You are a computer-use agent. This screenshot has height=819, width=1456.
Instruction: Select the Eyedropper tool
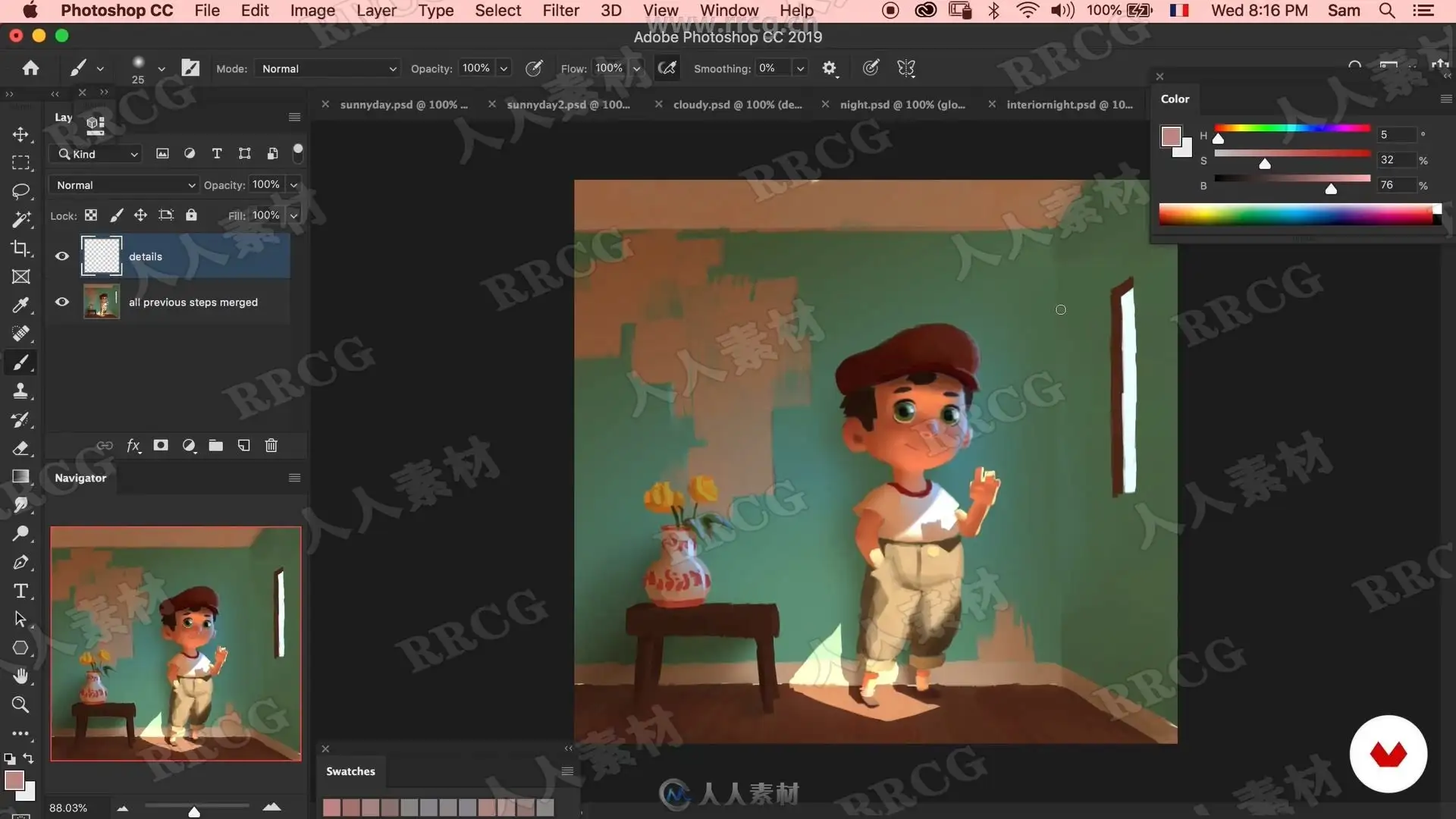(20, 305)
